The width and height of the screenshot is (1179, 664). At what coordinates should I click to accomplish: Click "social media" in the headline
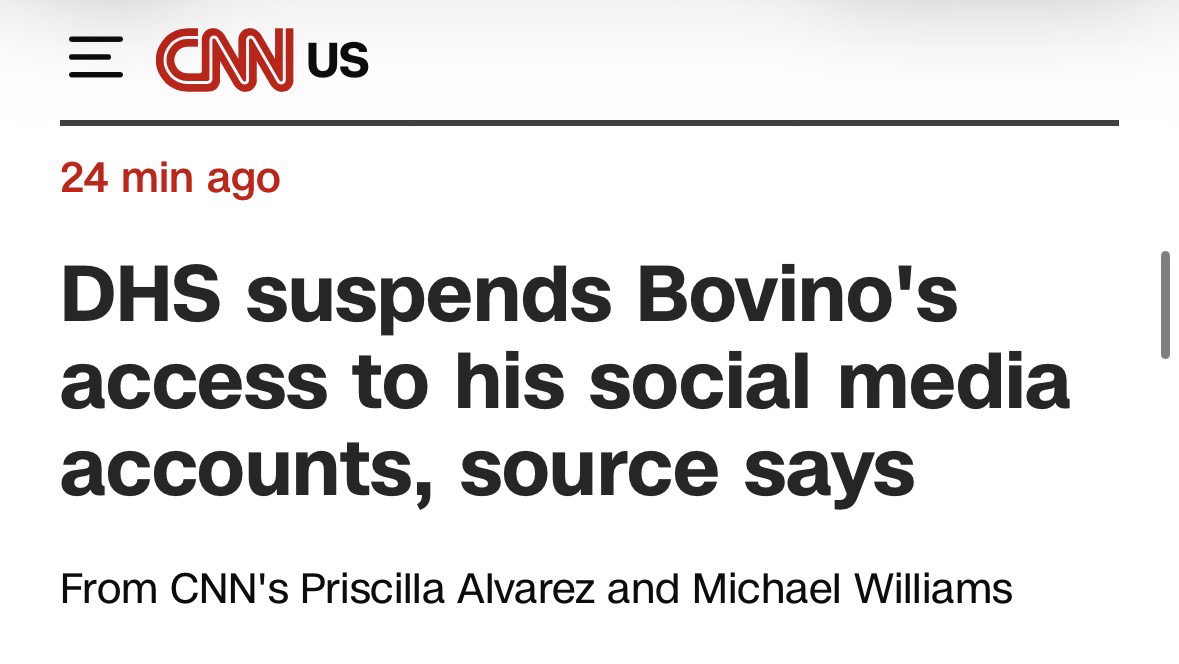point(829,383)
